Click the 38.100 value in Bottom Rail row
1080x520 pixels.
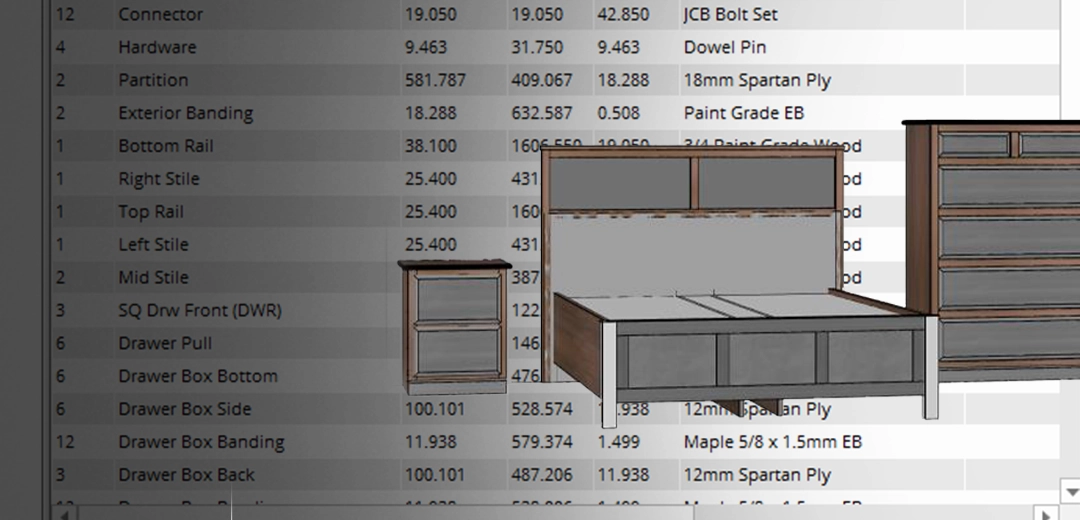point(430,146)
